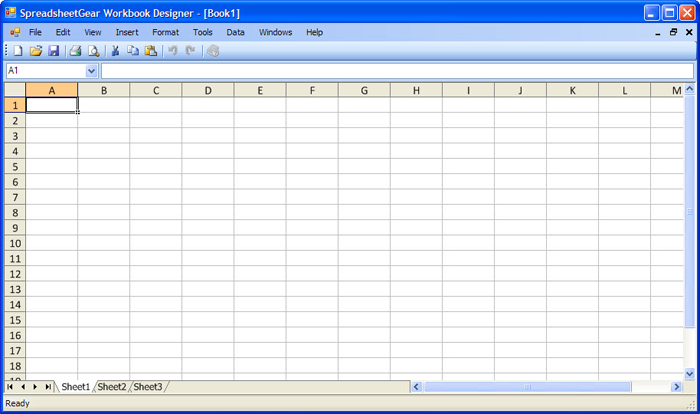Select row 5 header
The width and height of the screenshot is (700, 414).
pos(15,167)
